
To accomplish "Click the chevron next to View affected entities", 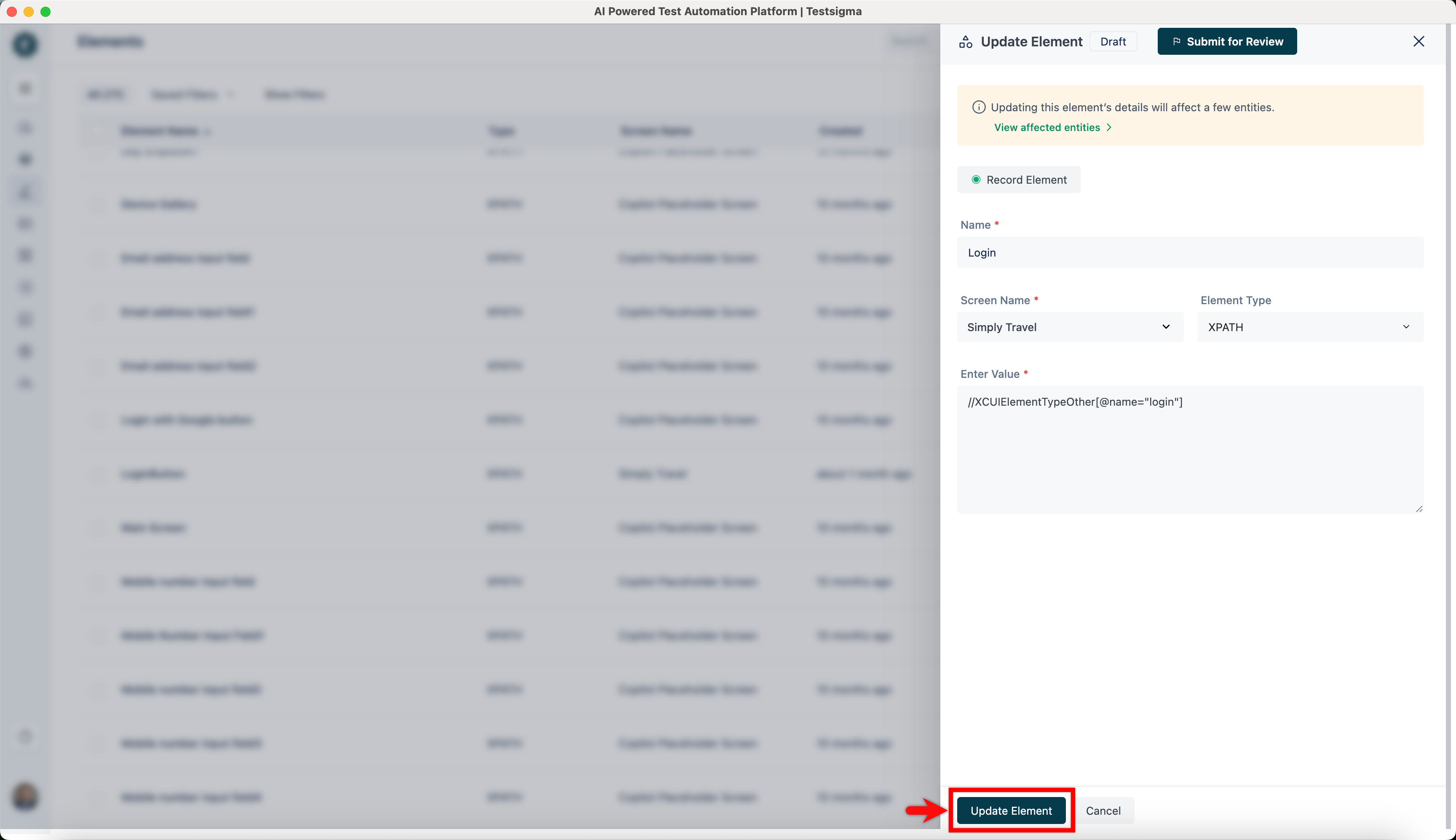I will click(x=1109, y=128).
